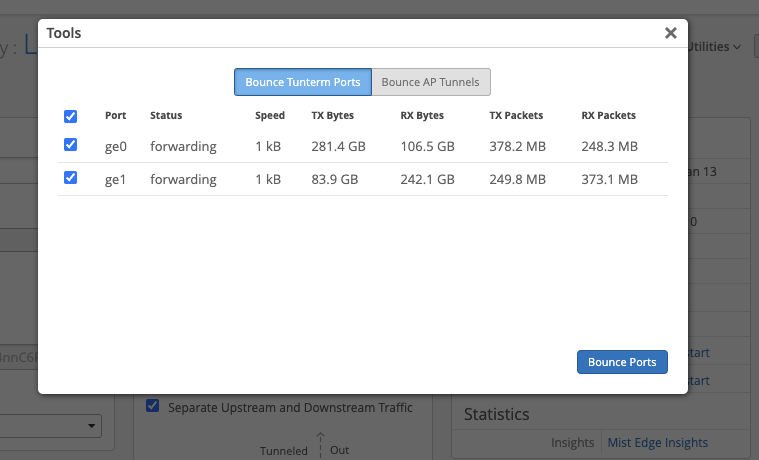Open the Mist Edge Insights link
759x460 pixels.
coord(657,442)
